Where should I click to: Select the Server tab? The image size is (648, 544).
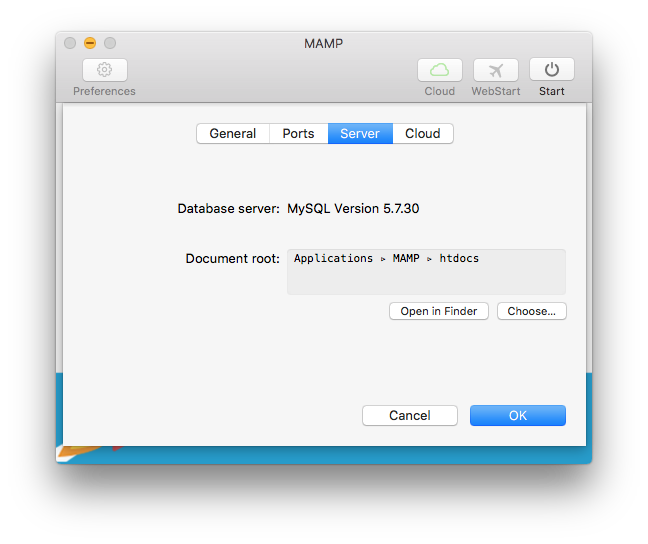pos(359,134)
